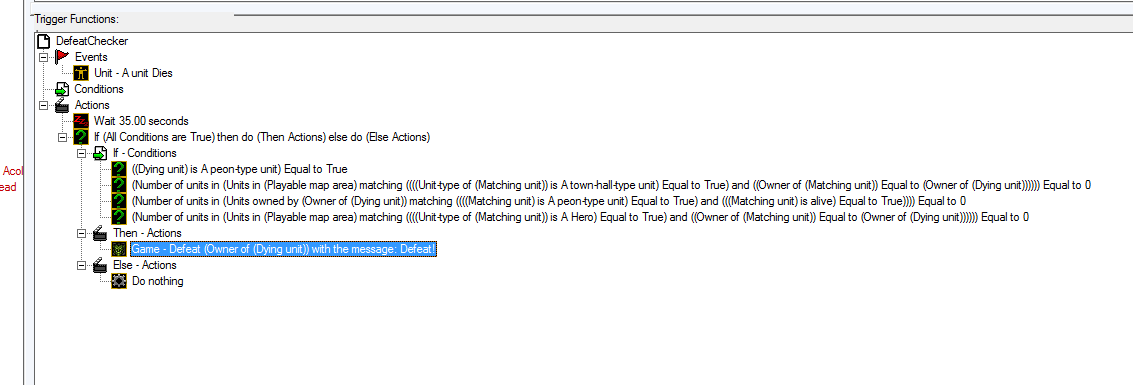Screen dimensions: 1133x385
Task: Collapse the 'Then - Actions' branch
Action: click(82, 233)
